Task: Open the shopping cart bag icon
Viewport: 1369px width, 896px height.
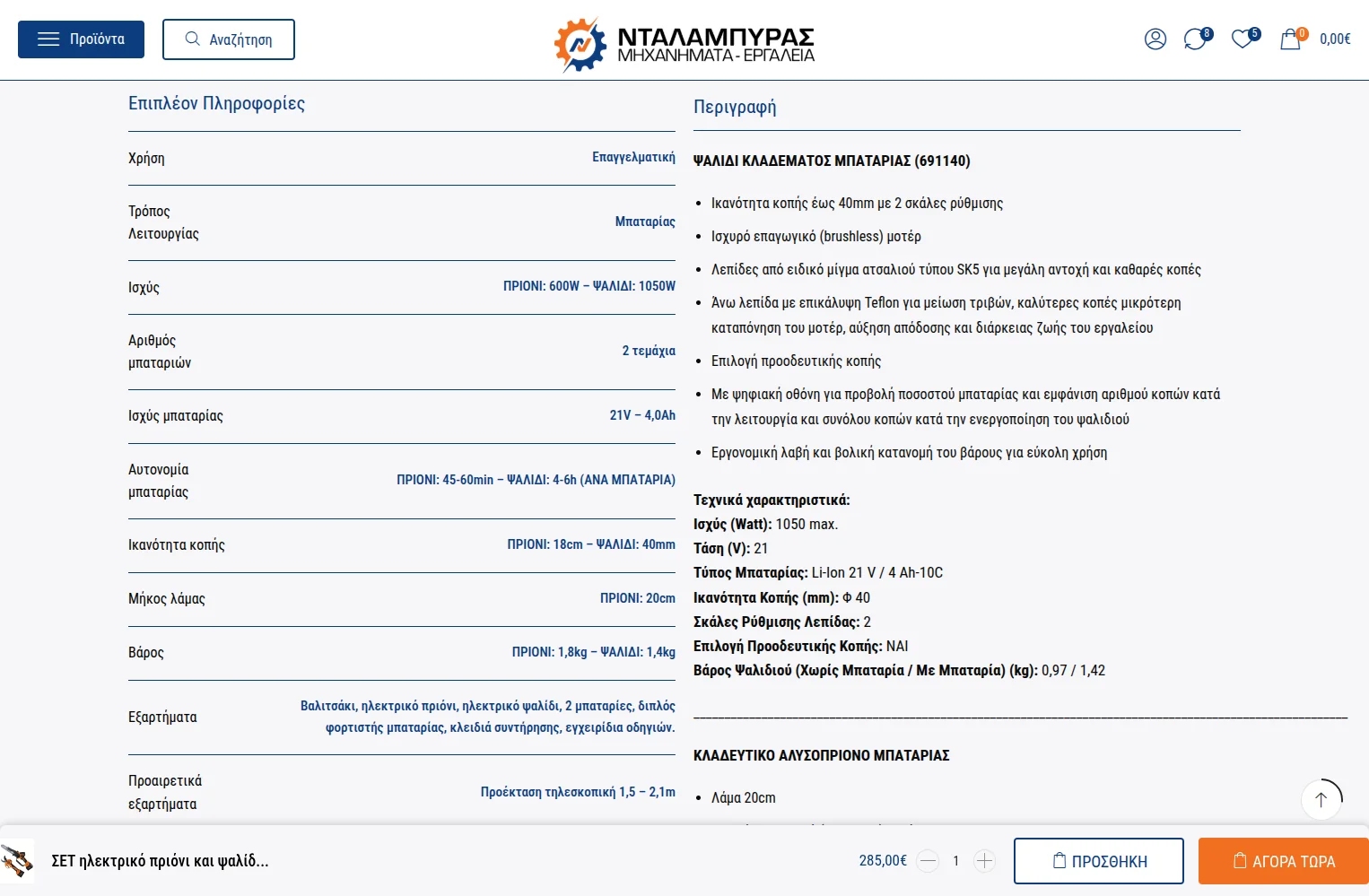Action: pos(1290,39)
